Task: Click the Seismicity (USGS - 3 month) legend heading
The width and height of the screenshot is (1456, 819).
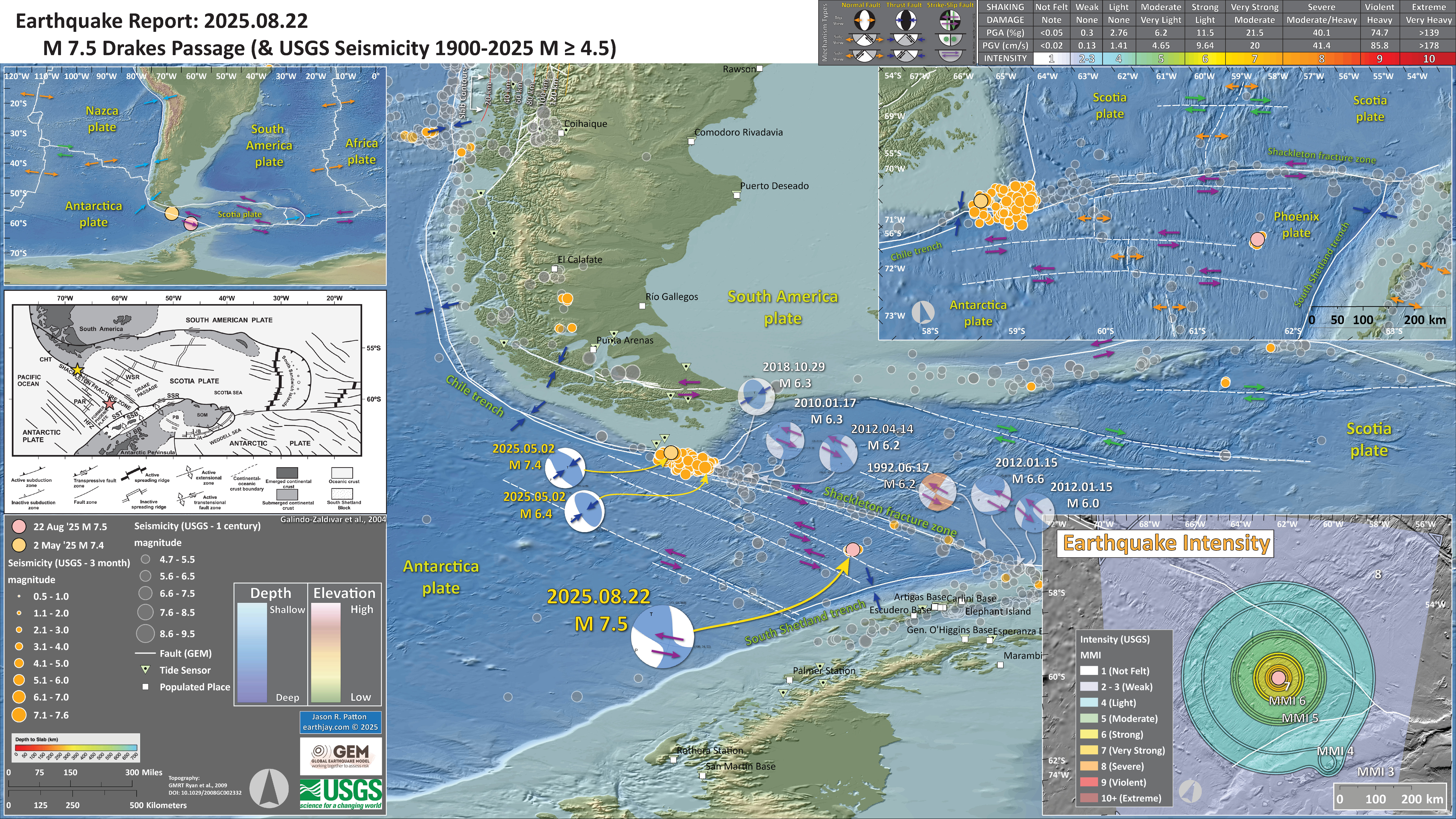Action: [69, 563]
